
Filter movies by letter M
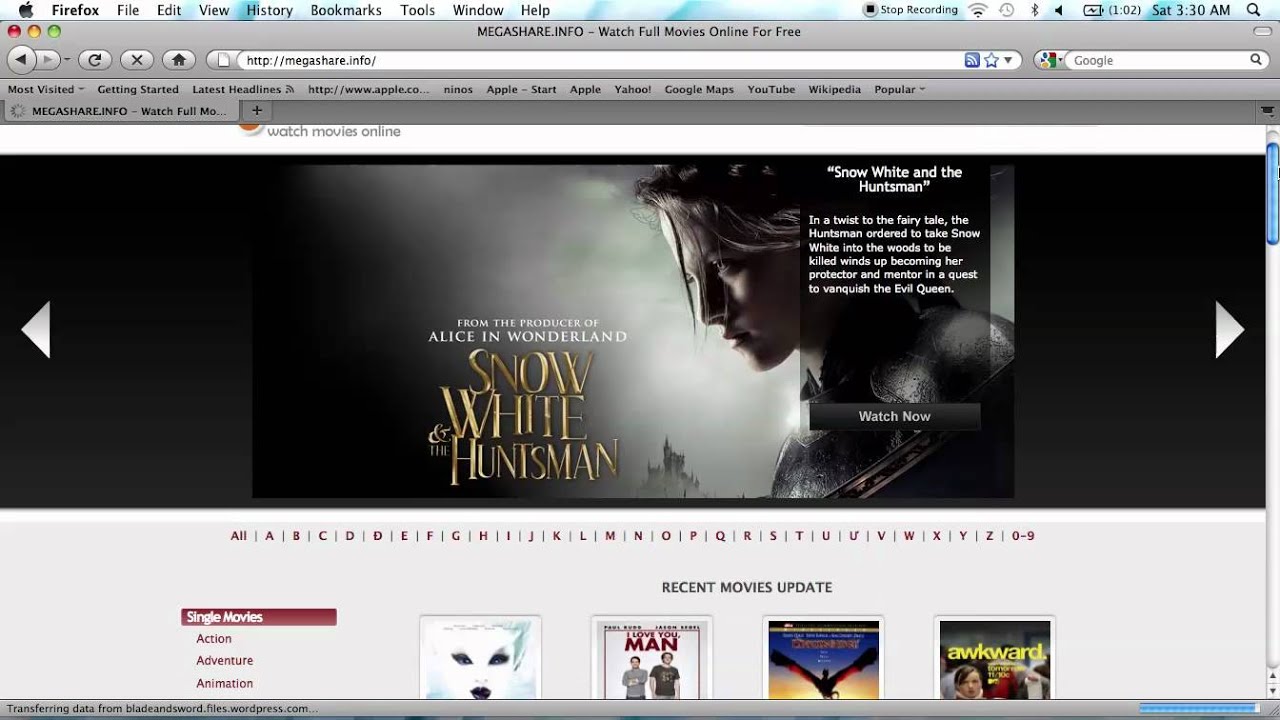610,536
